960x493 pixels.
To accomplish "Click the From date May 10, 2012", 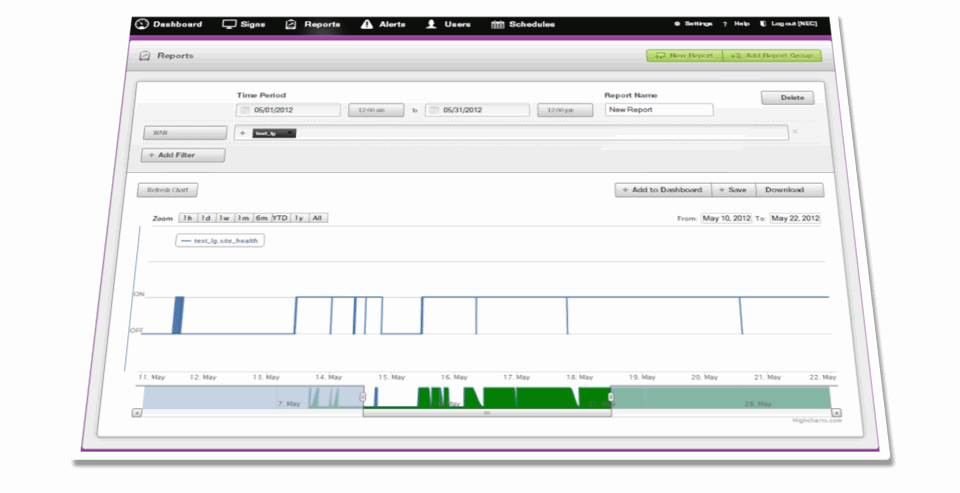I will click(726, 219).
